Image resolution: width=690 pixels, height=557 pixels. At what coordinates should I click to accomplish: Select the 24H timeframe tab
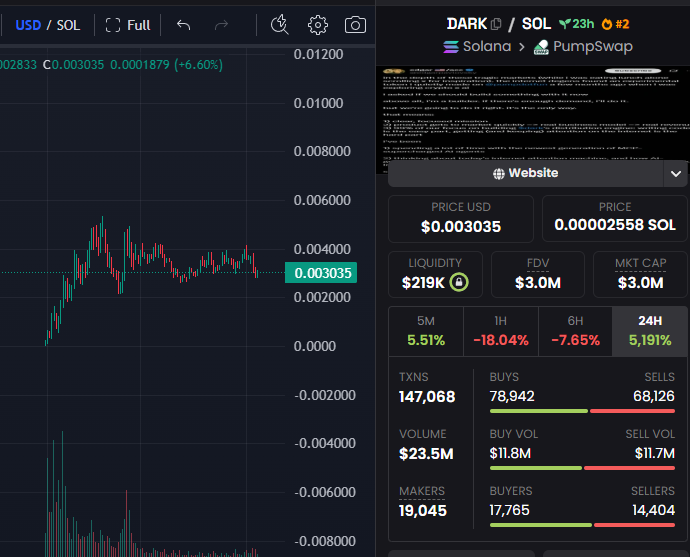[650, 331]
